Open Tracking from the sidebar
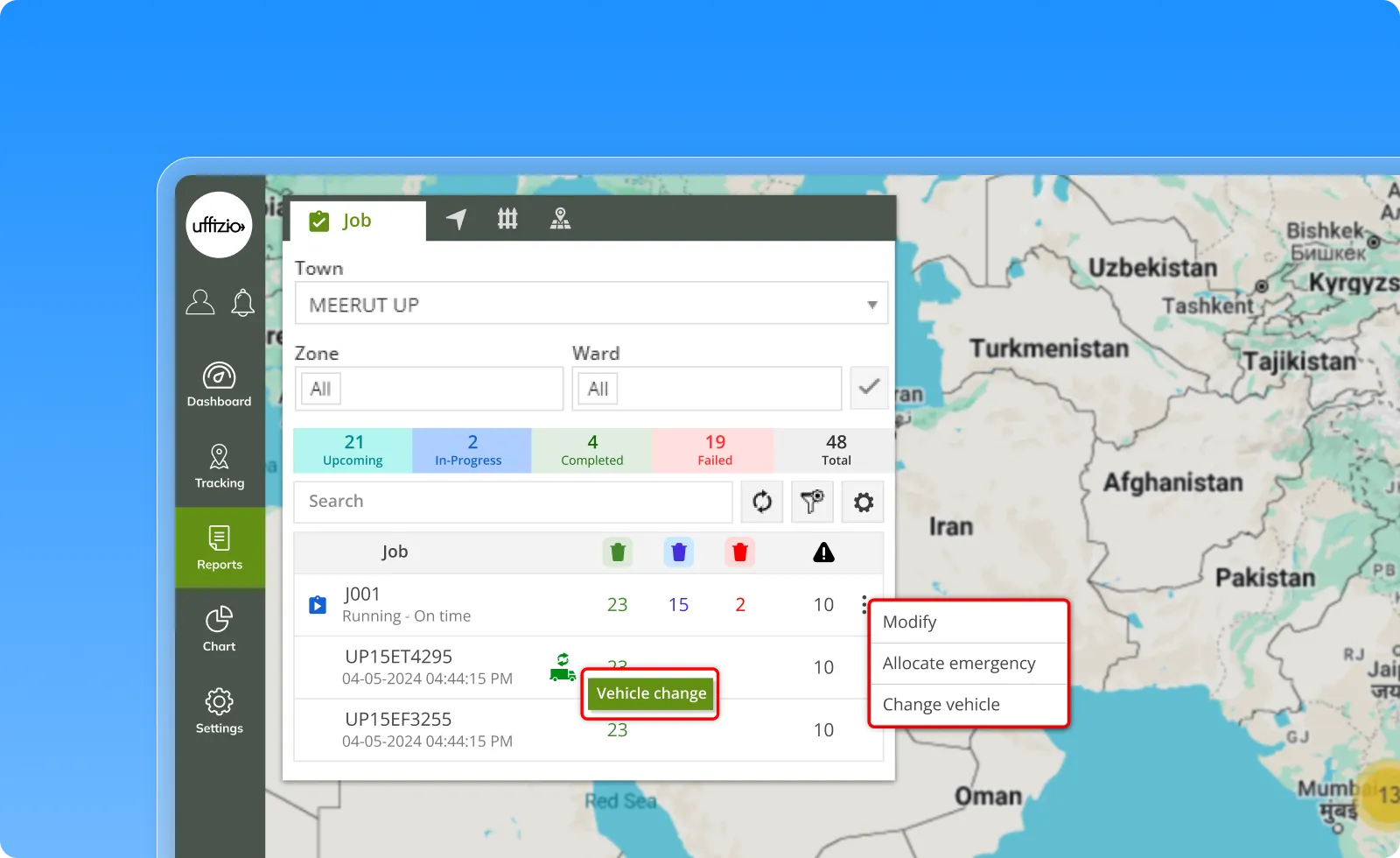Viewport: 1400px width, 858px height. 219,467
